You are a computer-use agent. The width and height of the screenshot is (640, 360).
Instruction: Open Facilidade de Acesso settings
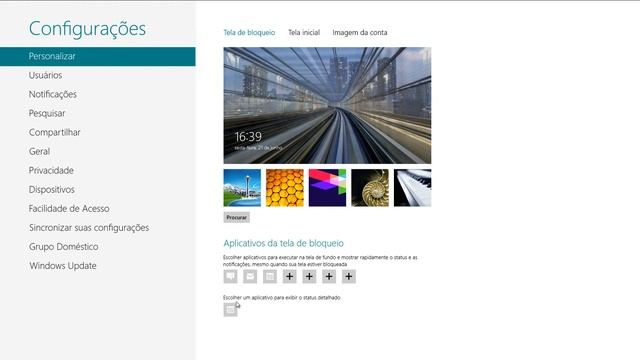coord(69,209)
